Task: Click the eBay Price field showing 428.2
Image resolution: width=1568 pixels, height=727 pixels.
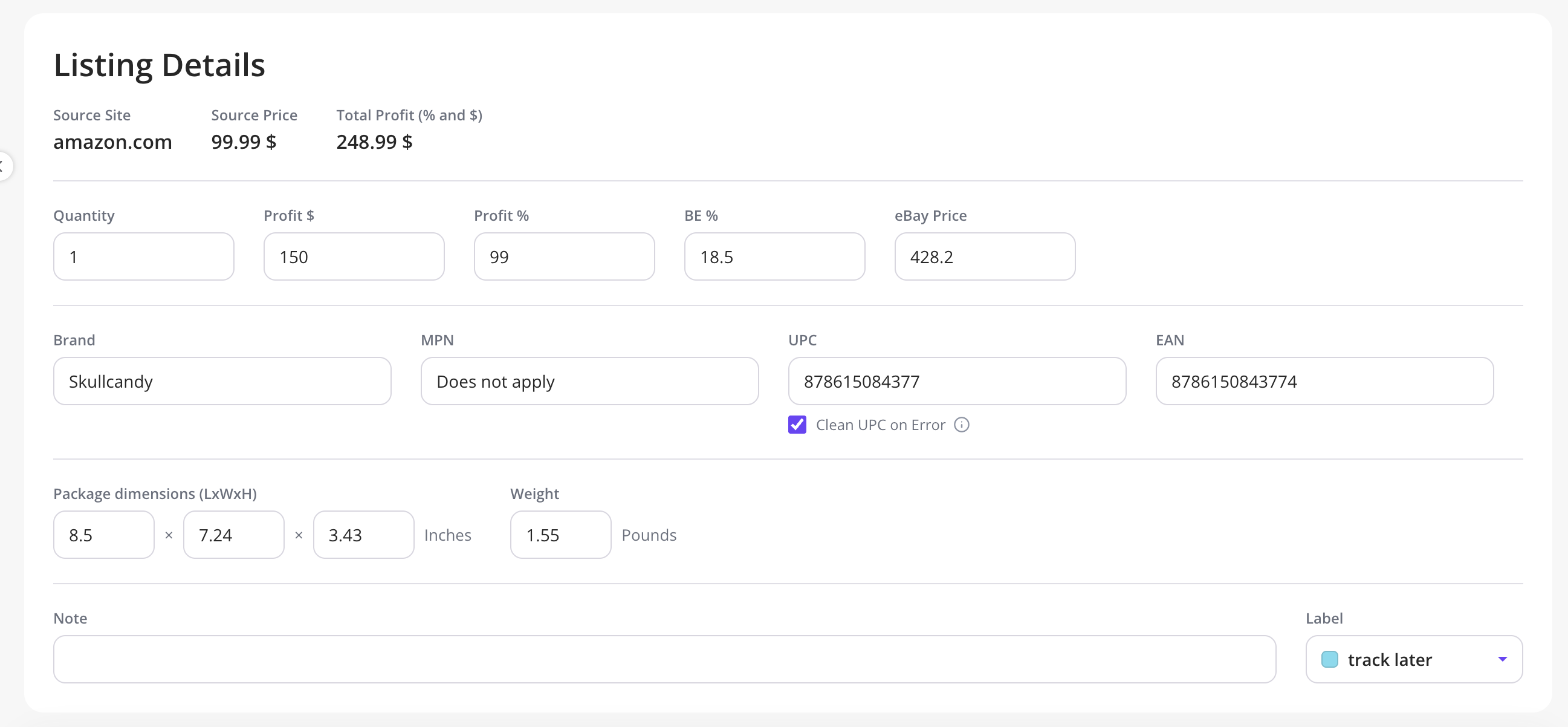Action: pyautogui.click(x=984, y=256)
